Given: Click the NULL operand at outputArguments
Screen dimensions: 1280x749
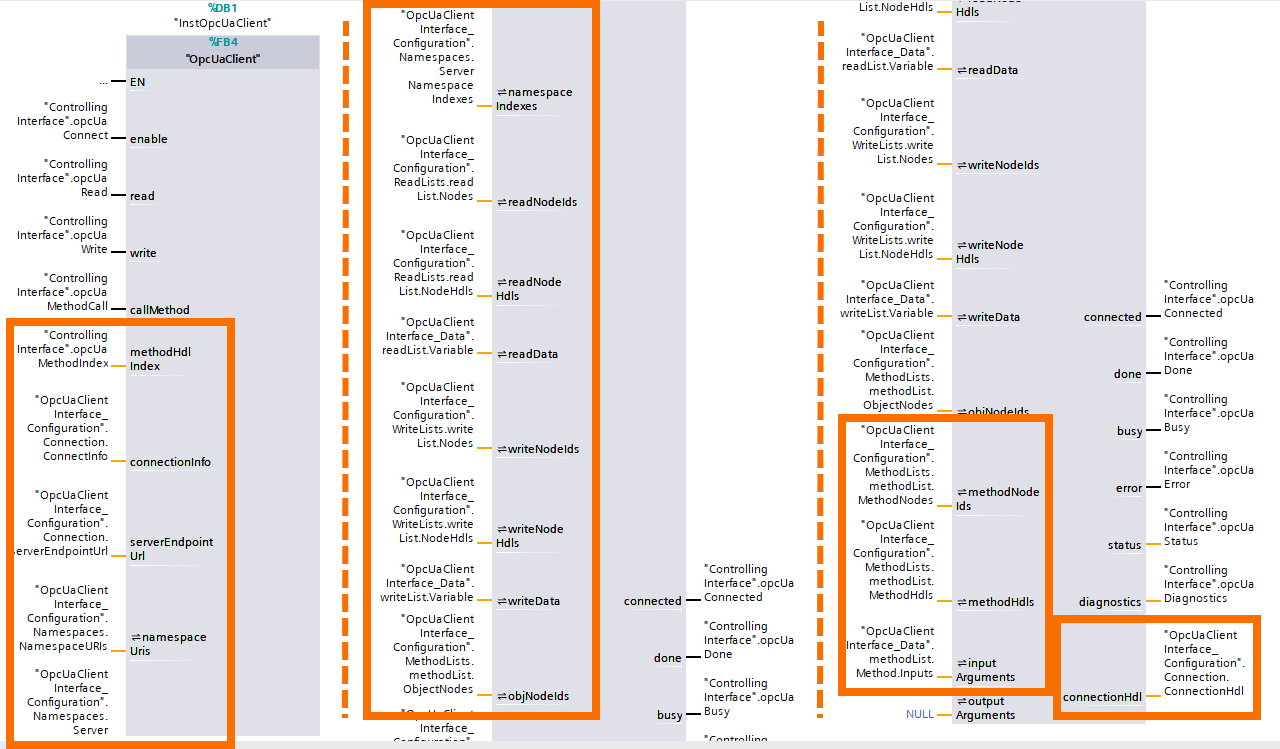Looking at the screenshot, I should 920,715.
